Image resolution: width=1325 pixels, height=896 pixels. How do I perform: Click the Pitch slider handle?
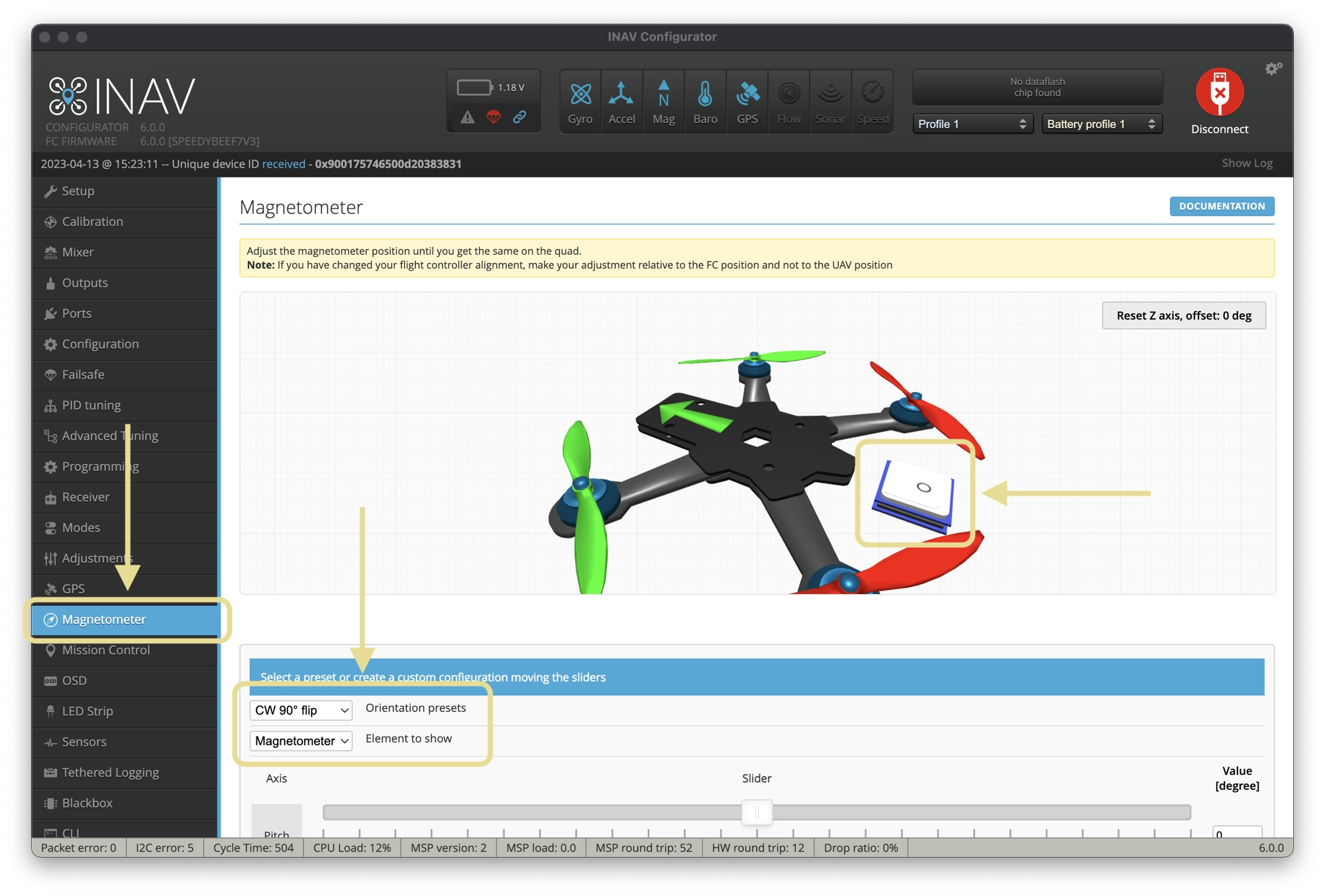[757, 812]
